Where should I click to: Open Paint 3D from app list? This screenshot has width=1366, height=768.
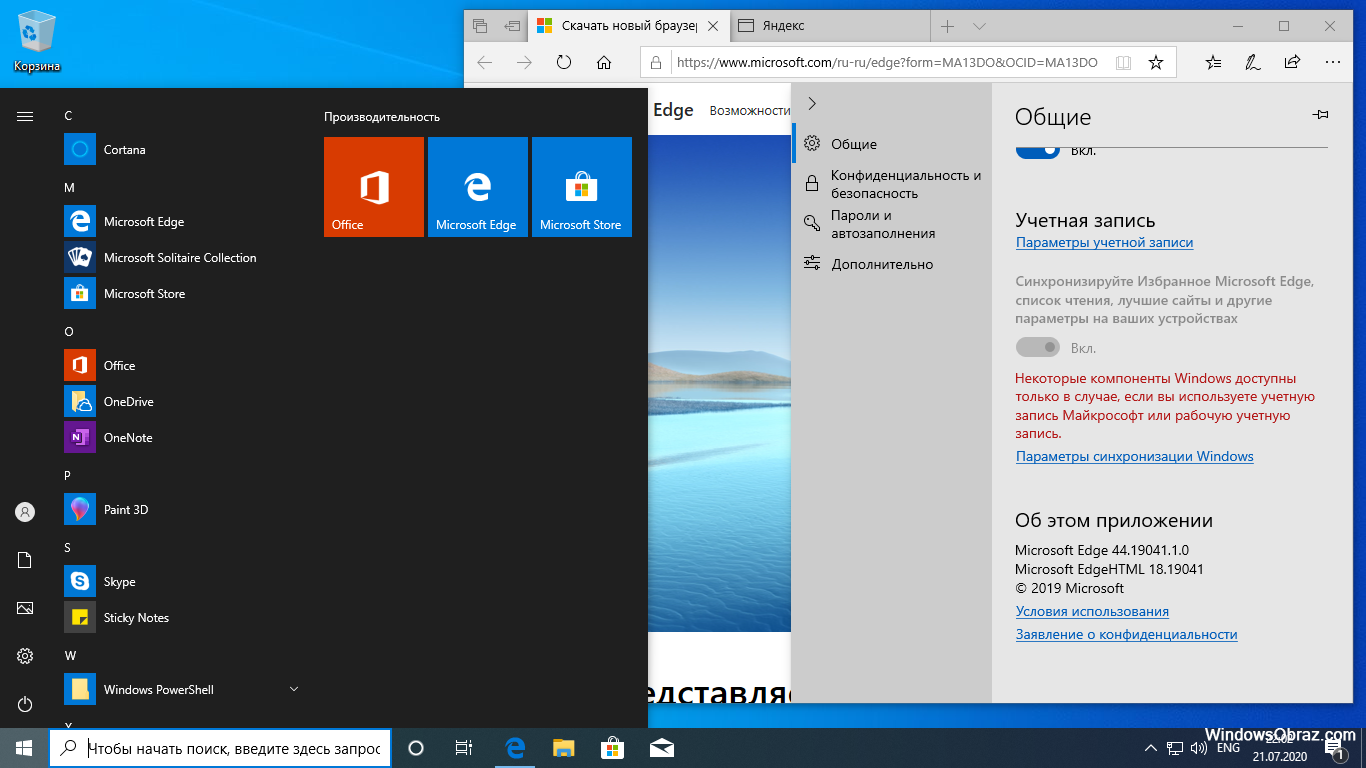point(126,510)
